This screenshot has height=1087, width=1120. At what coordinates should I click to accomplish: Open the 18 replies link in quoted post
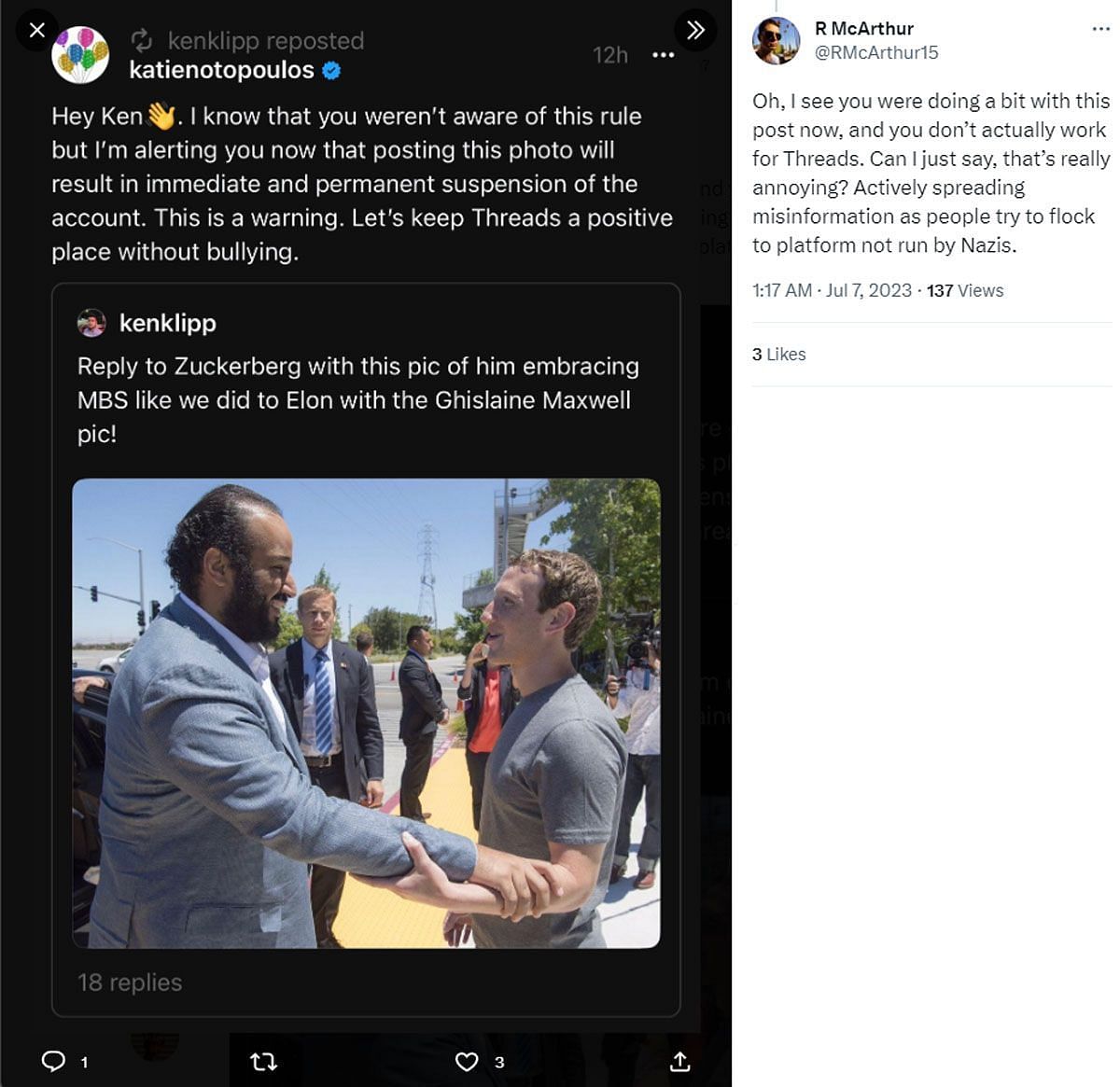pos(130,982)
